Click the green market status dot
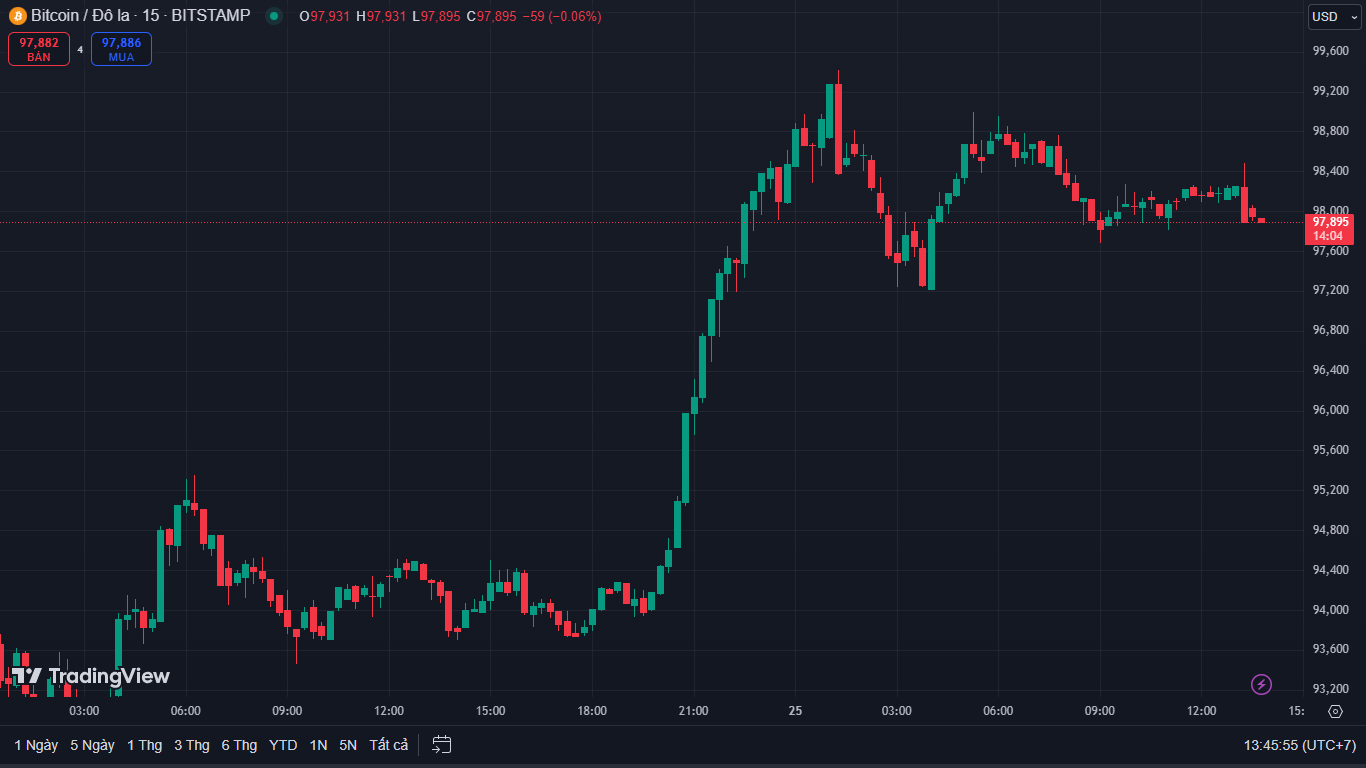 273,16
